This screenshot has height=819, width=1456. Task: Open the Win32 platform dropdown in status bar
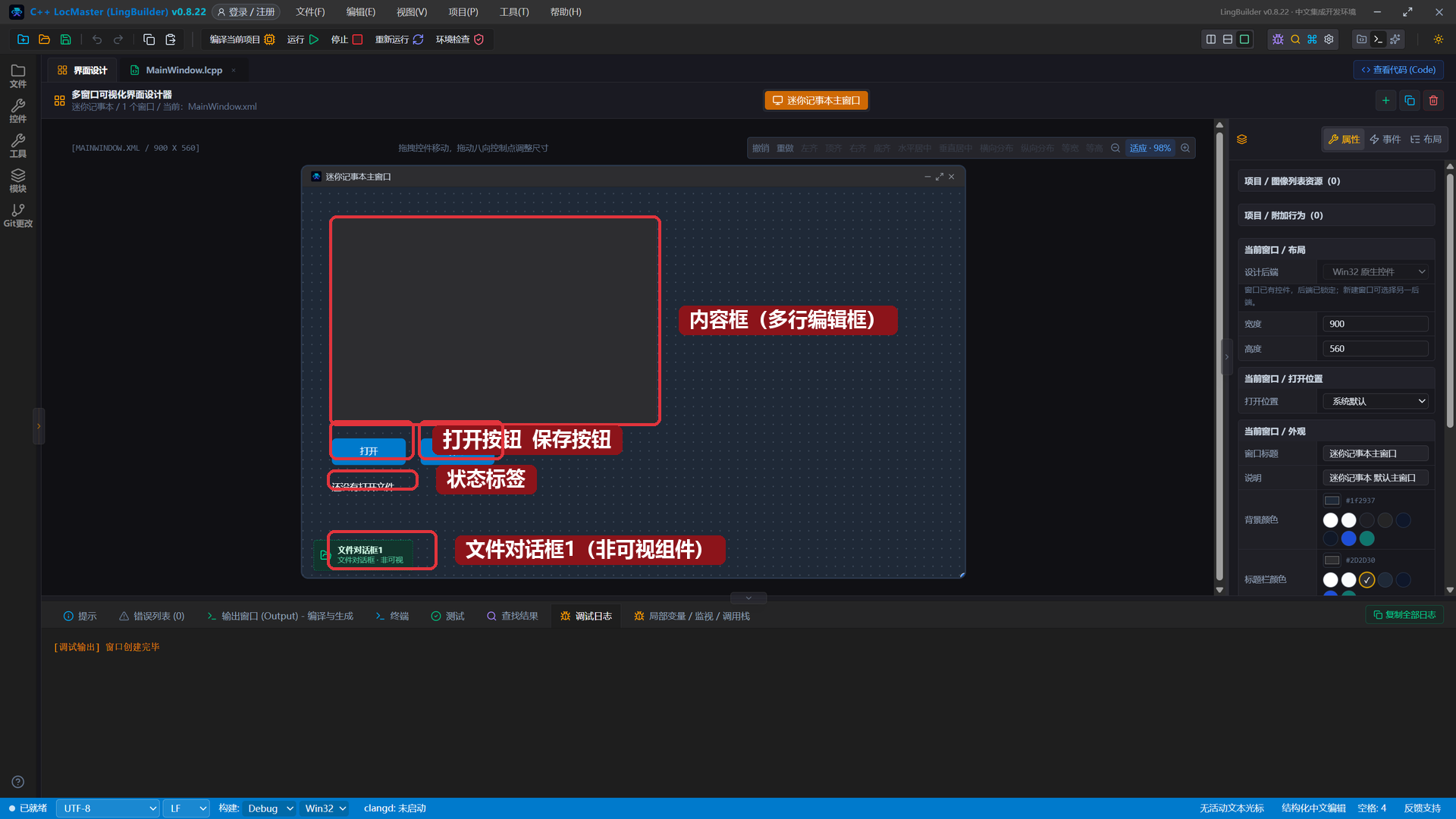325,808
